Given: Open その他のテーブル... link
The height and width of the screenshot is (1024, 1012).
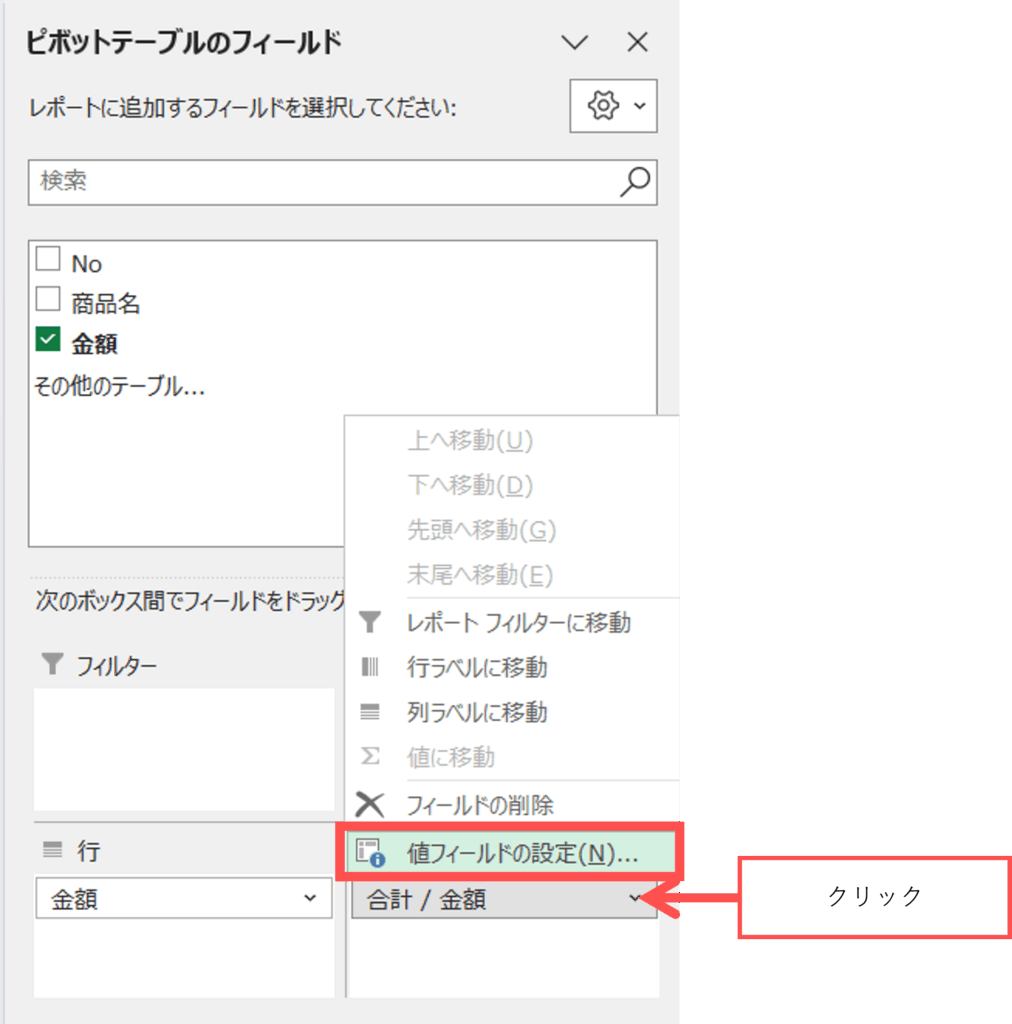Looking at the screenshot, I should point(119,386).
